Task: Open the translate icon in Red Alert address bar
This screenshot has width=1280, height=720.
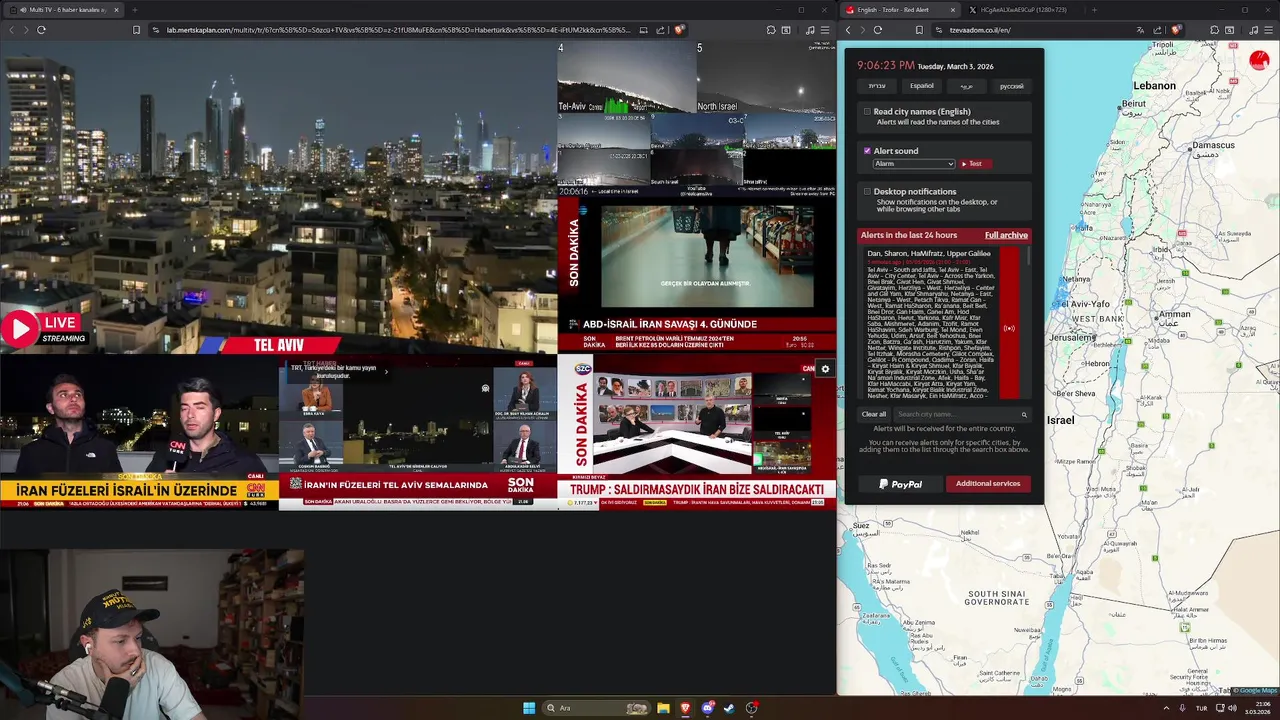Action: pos(1141,30)
